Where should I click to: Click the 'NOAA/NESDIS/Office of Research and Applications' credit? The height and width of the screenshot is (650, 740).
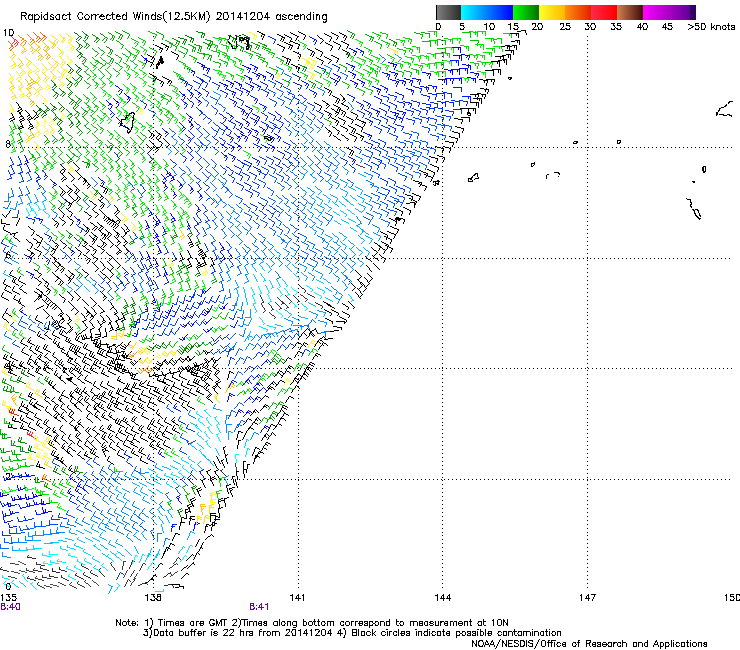click(x=589, y=644)
